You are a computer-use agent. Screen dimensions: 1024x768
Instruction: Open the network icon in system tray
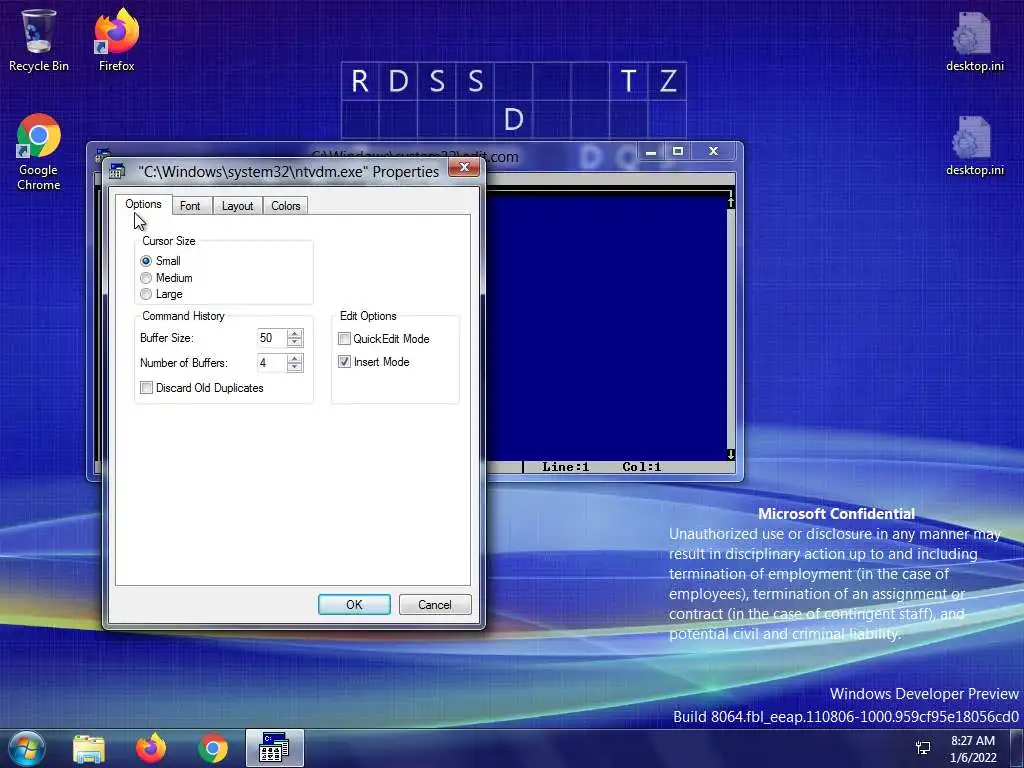tap(923, 748)
